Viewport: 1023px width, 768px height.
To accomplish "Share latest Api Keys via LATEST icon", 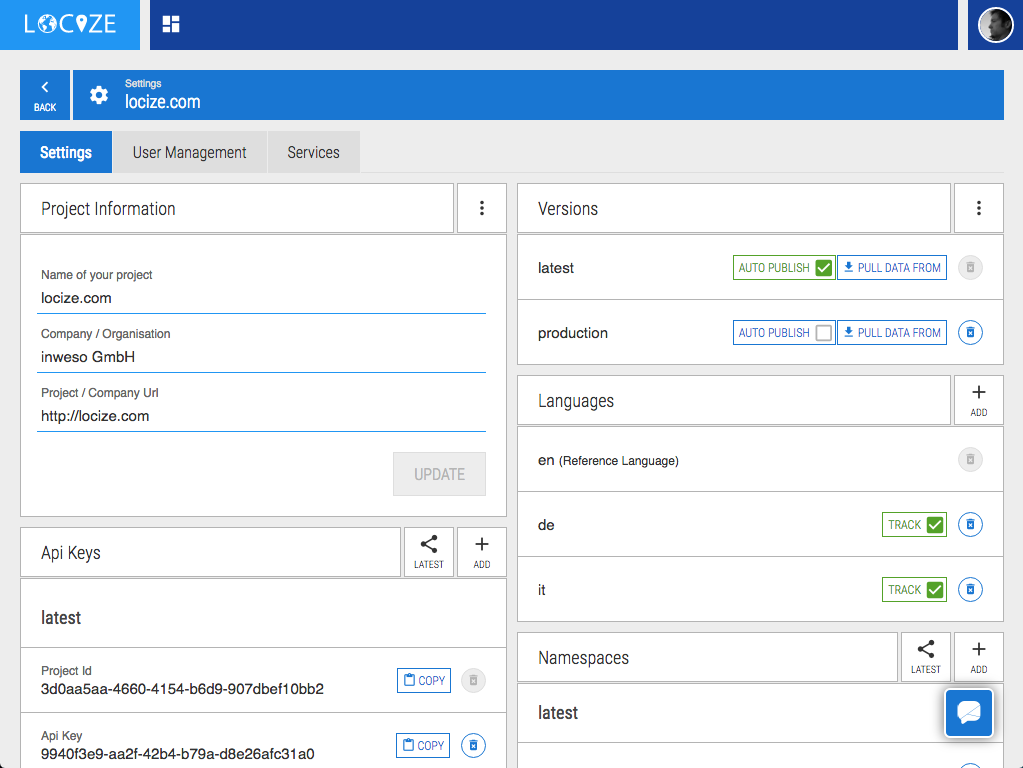I will (x=429, y=552).
